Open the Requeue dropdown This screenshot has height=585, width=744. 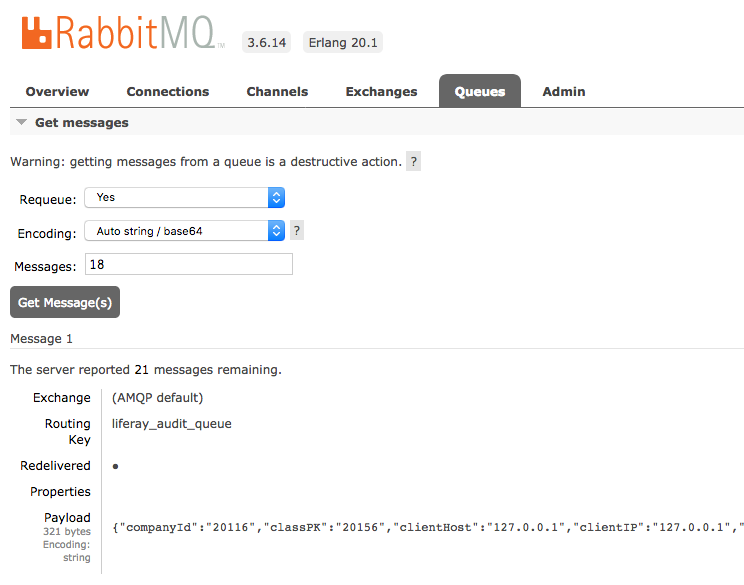pos(185,198)
